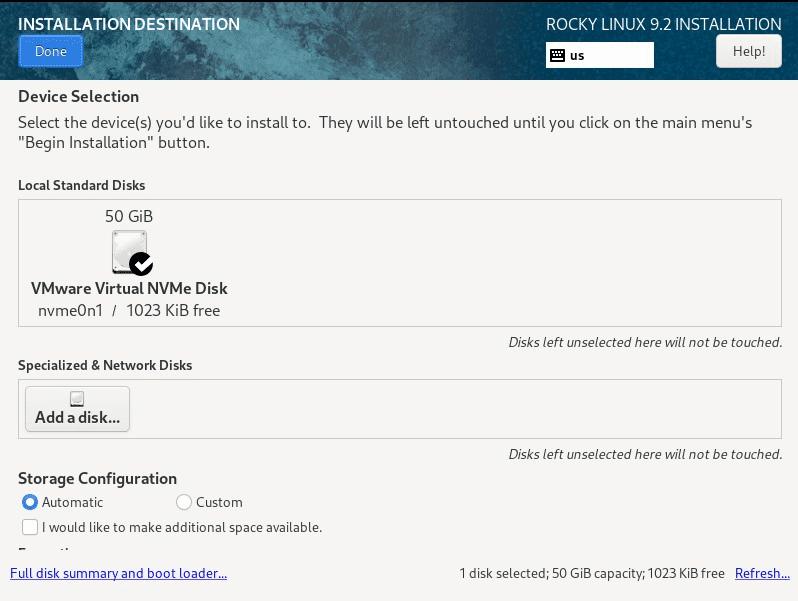Select the VMware Virtual NVMe Disk icon
Image resolution: width=798 pixels, height=601 pixels.
129,251
